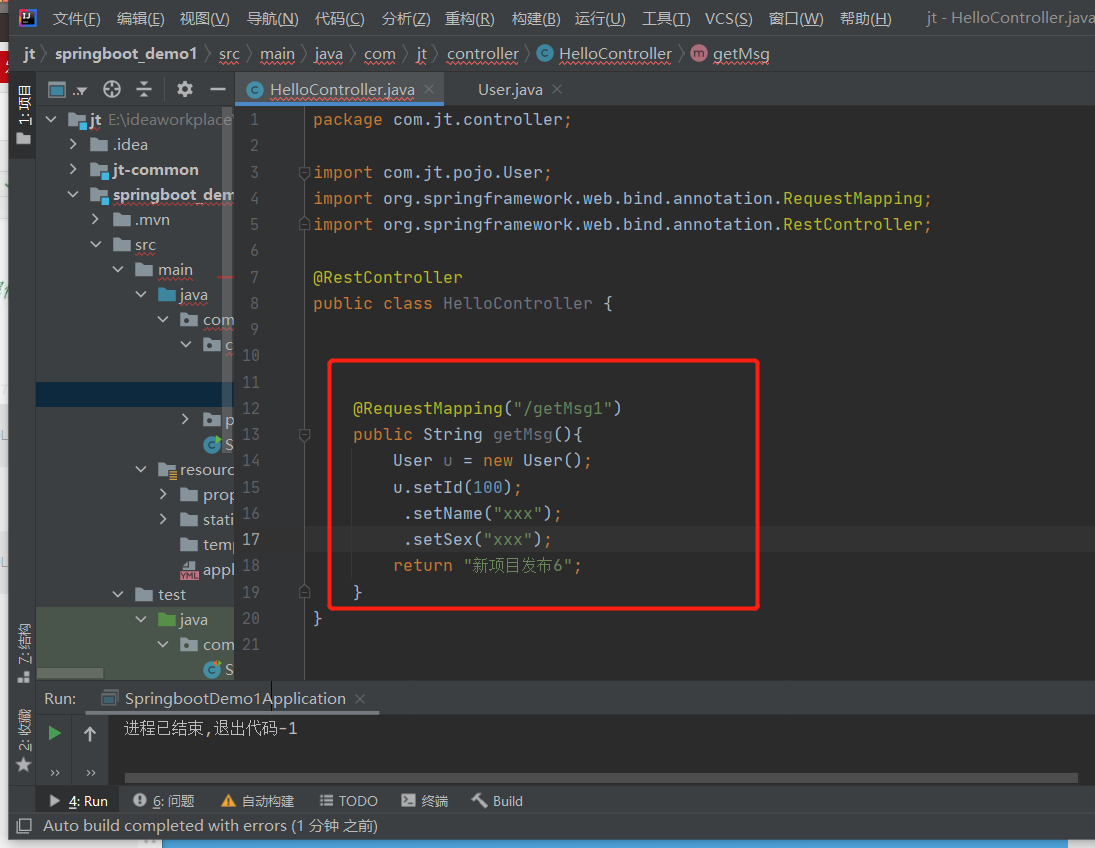Open the VCS(S) menu

pyautogui.click(x=728, y=19)
